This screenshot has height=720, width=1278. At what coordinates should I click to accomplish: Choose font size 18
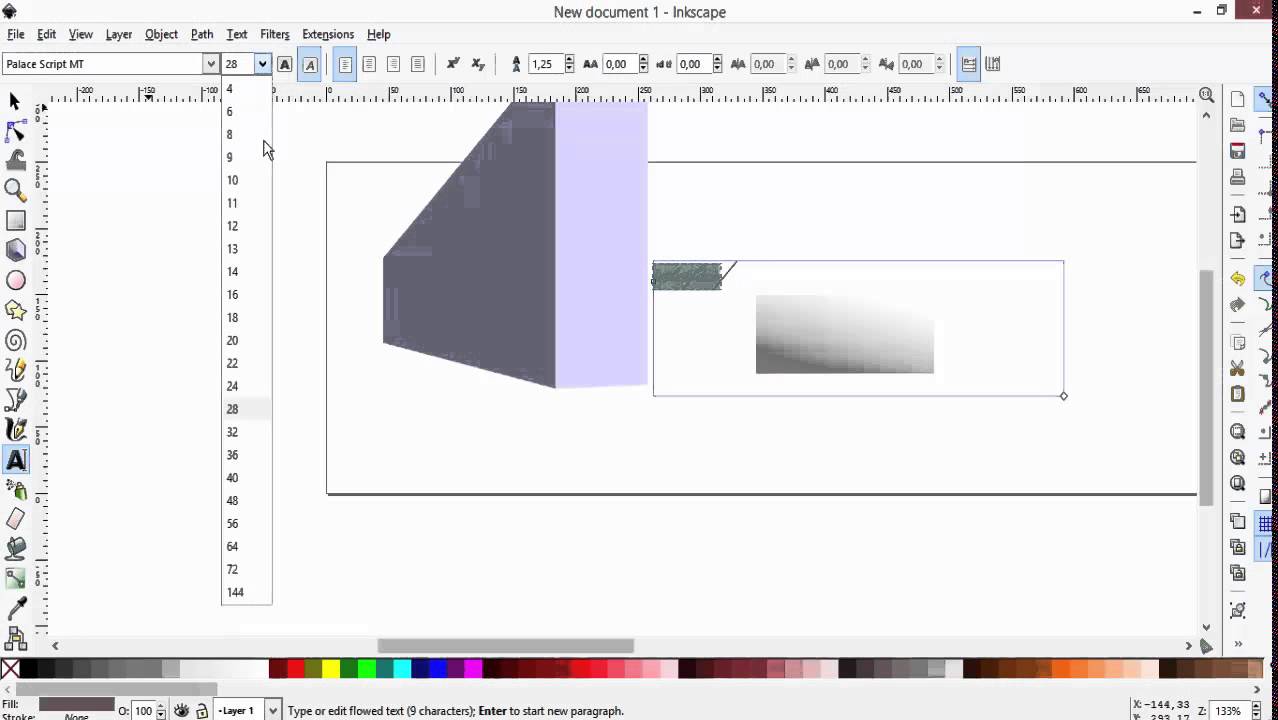[x=246, y=317]
